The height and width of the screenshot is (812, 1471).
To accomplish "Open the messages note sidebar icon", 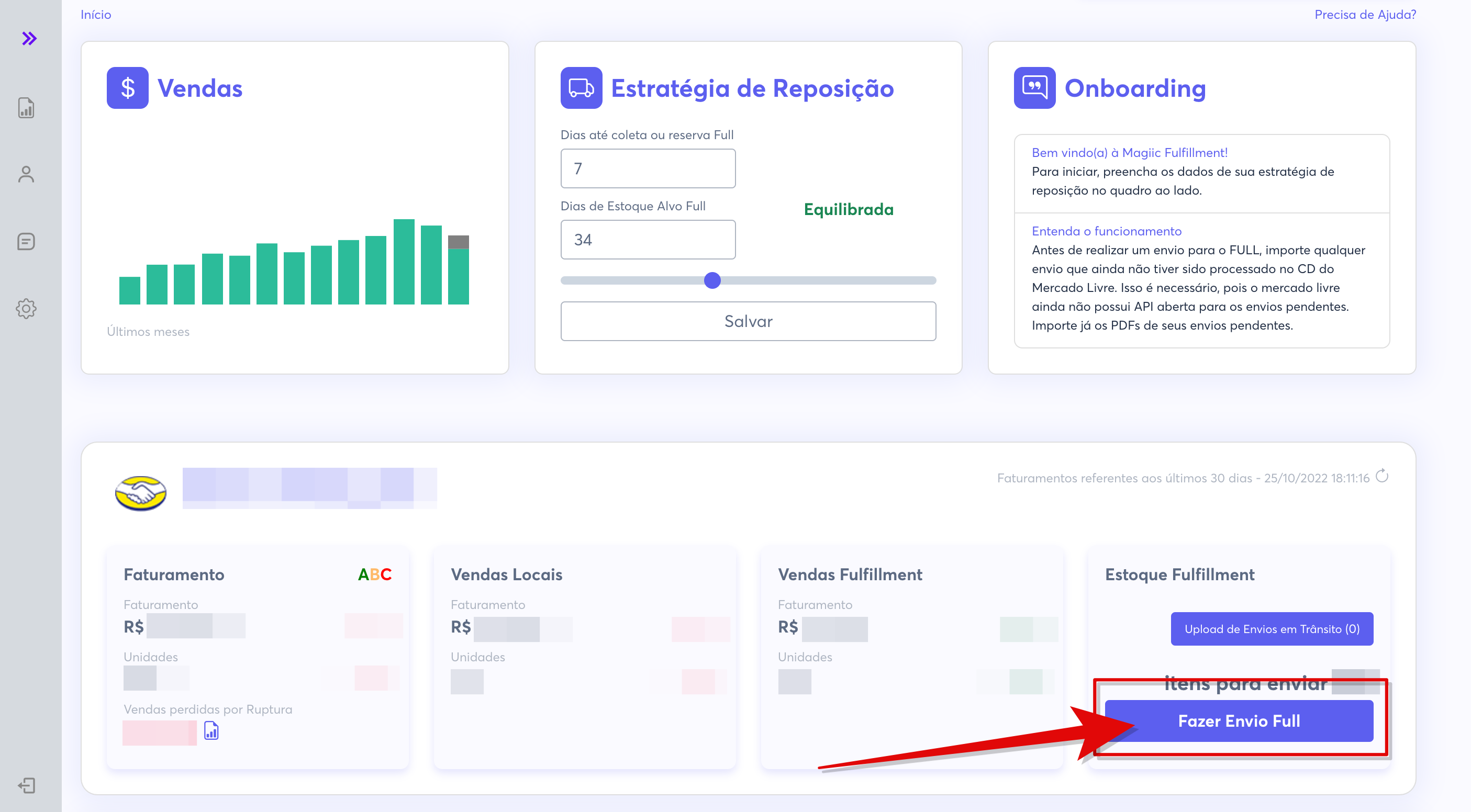I will 26,241.
